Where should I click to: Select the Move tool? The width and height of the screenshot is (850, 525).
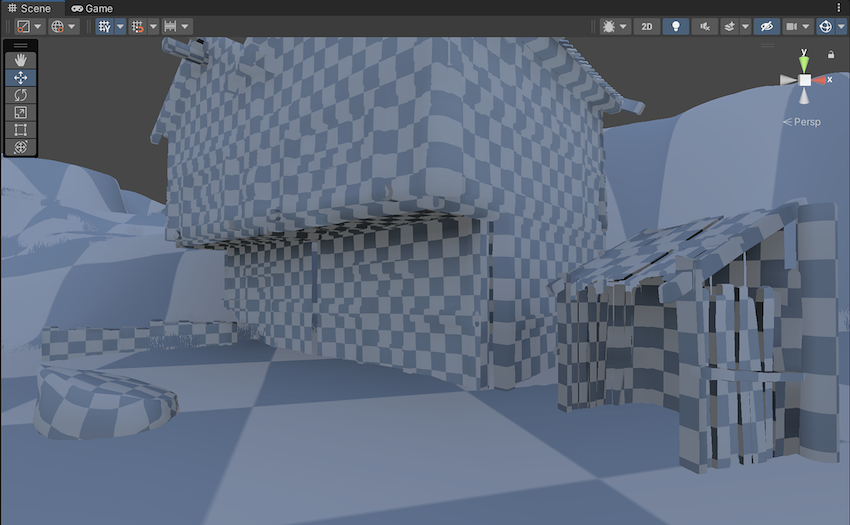point(21,77)
